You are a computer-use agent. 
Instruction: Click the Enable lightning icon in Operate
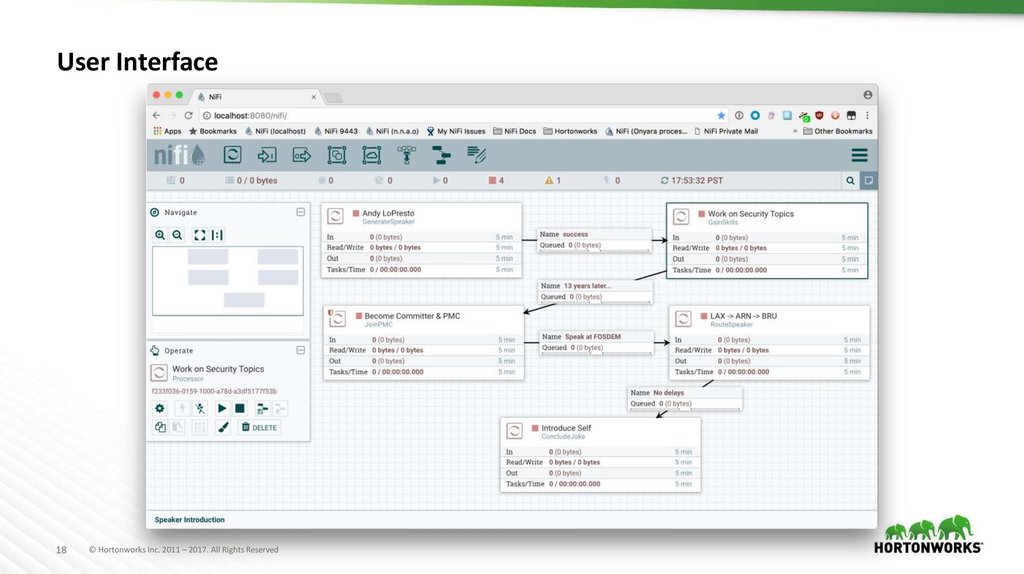point(182,408)
